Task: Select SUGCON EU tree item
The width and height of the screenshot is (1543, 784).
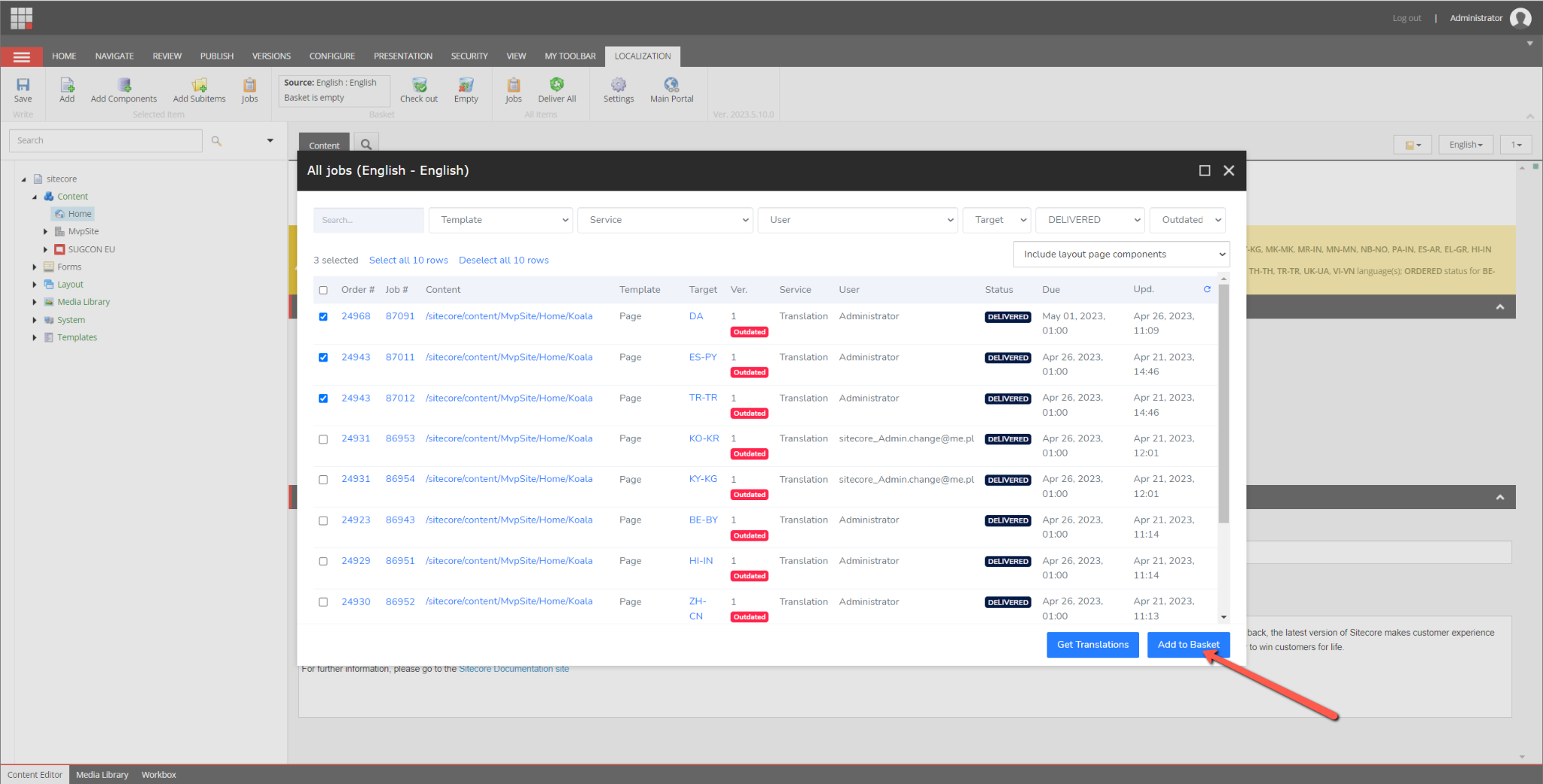Action: [91, 249]
